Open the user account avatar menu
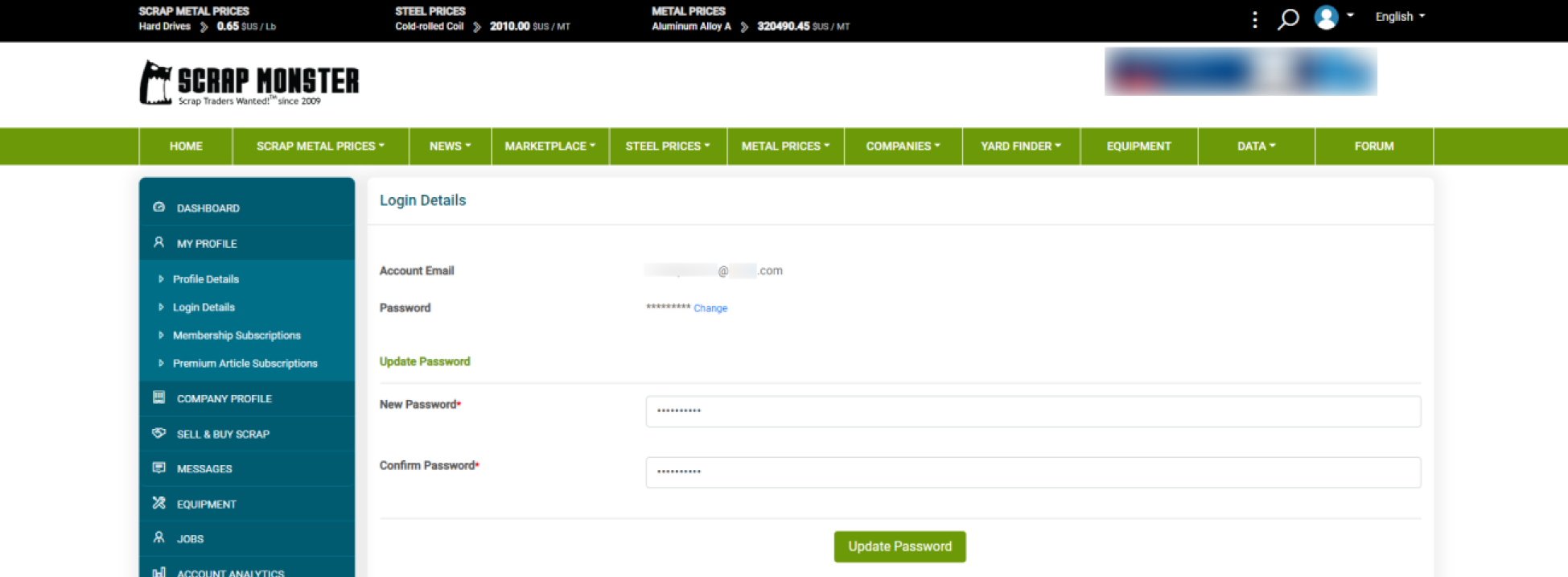Viewport: 1568px width, 577px height. click(x=1327, y=17)
